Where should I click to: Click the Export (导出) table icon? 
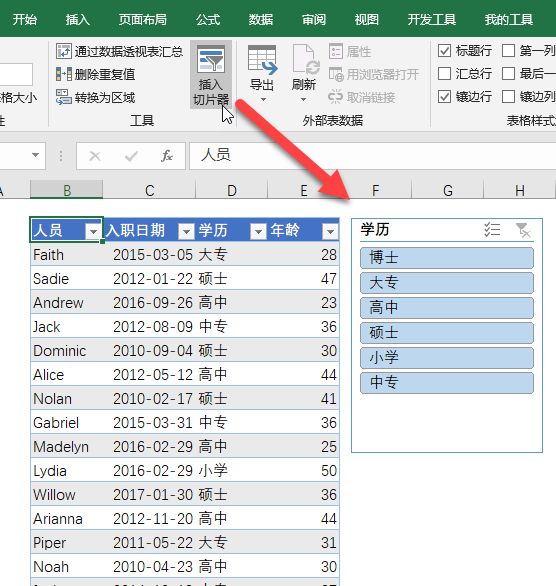pyautogui.click(x=262, y=60)
